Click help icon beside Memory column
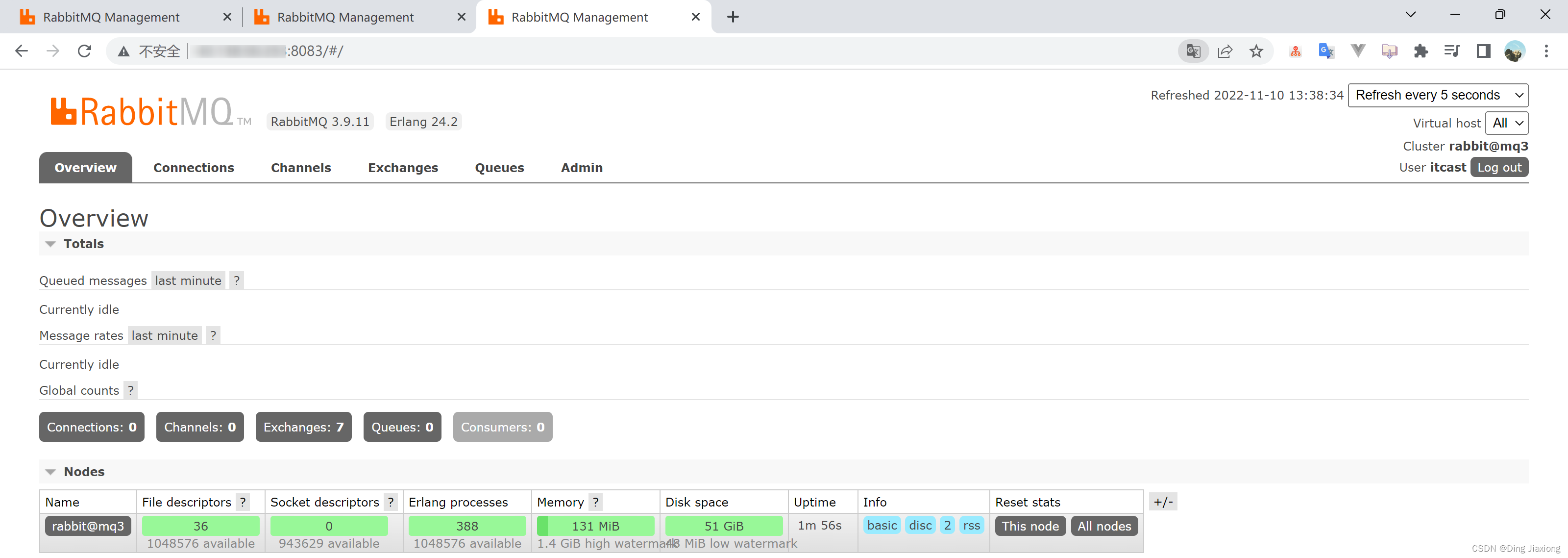Viewport: 1568px width, 558px height. 595,502
